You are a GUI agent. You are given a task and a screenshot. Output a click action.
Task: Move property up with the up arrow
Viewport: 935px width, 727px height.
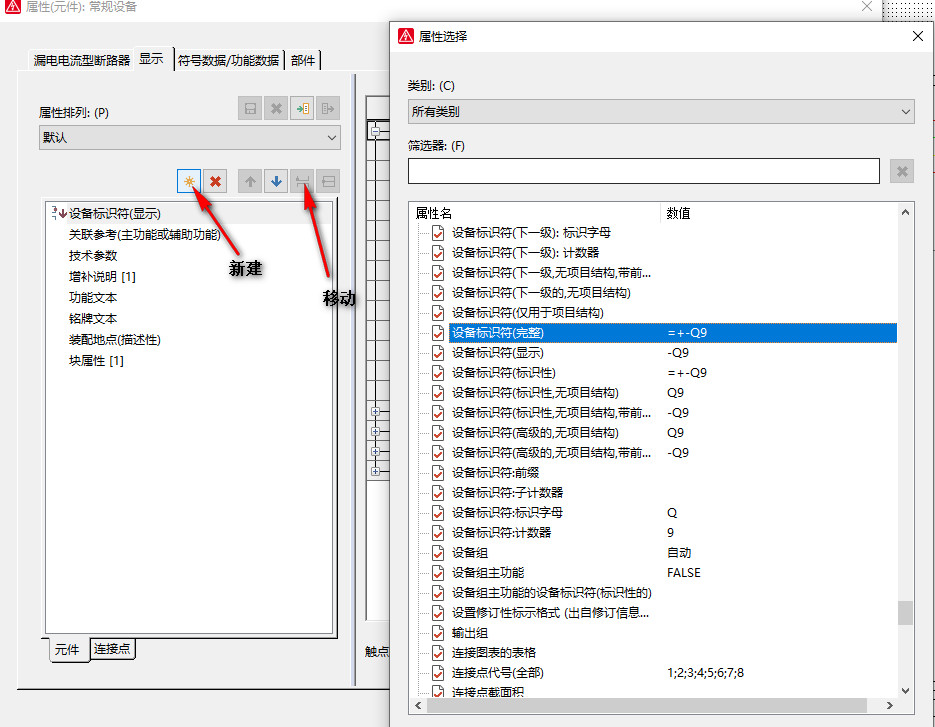(250, 182)
